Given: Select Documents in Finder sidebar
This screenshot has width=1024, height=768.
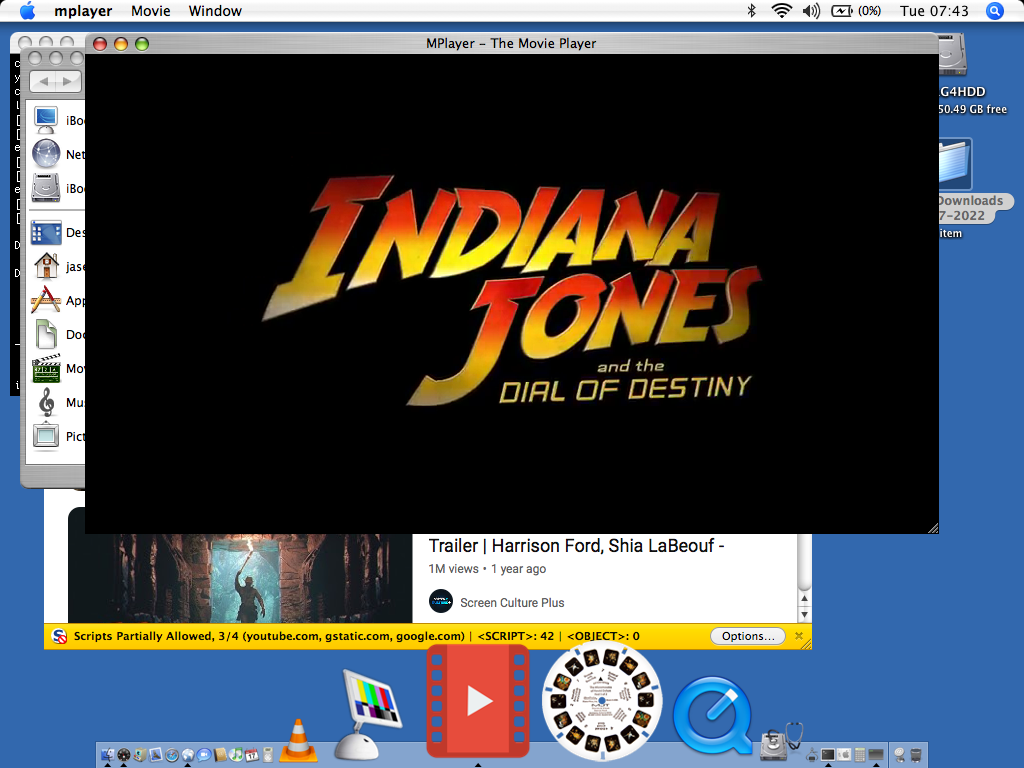Looking at the screenshot, I should coord(46,334).
